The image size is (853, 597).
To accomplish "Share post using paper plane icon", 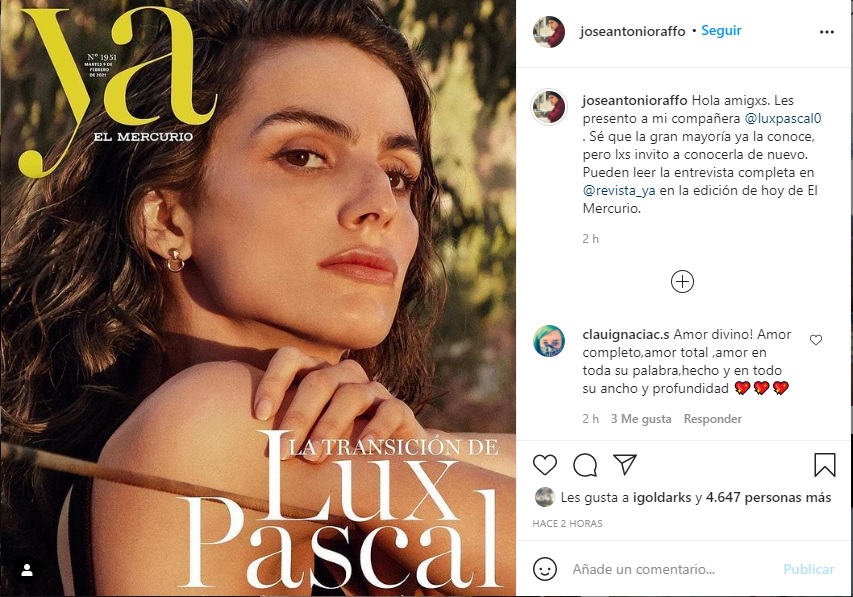I will 625,464.
